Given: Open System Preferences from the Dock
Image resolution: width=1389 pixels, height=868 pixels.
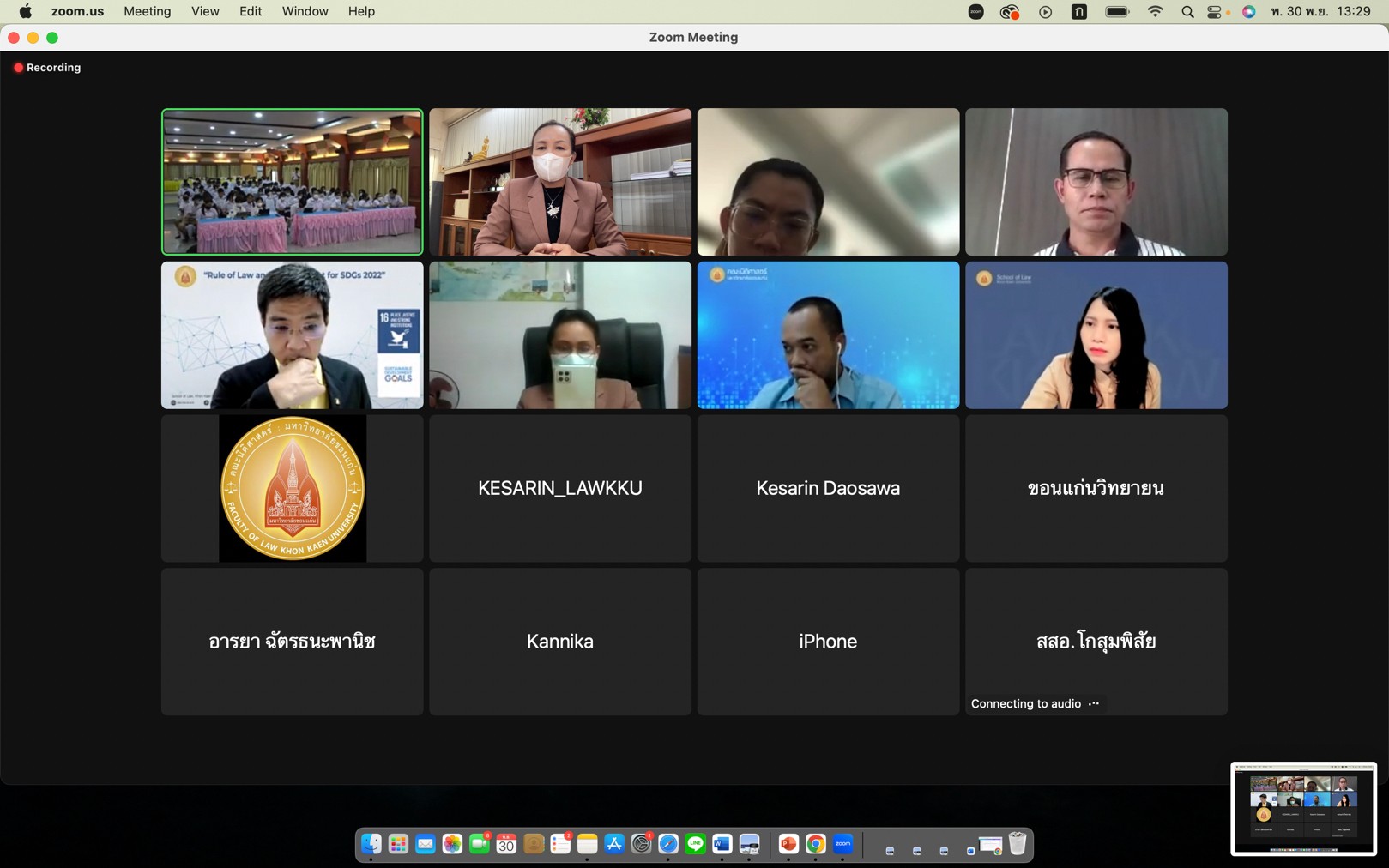Looking at the screenshot, I should [642, 845].
